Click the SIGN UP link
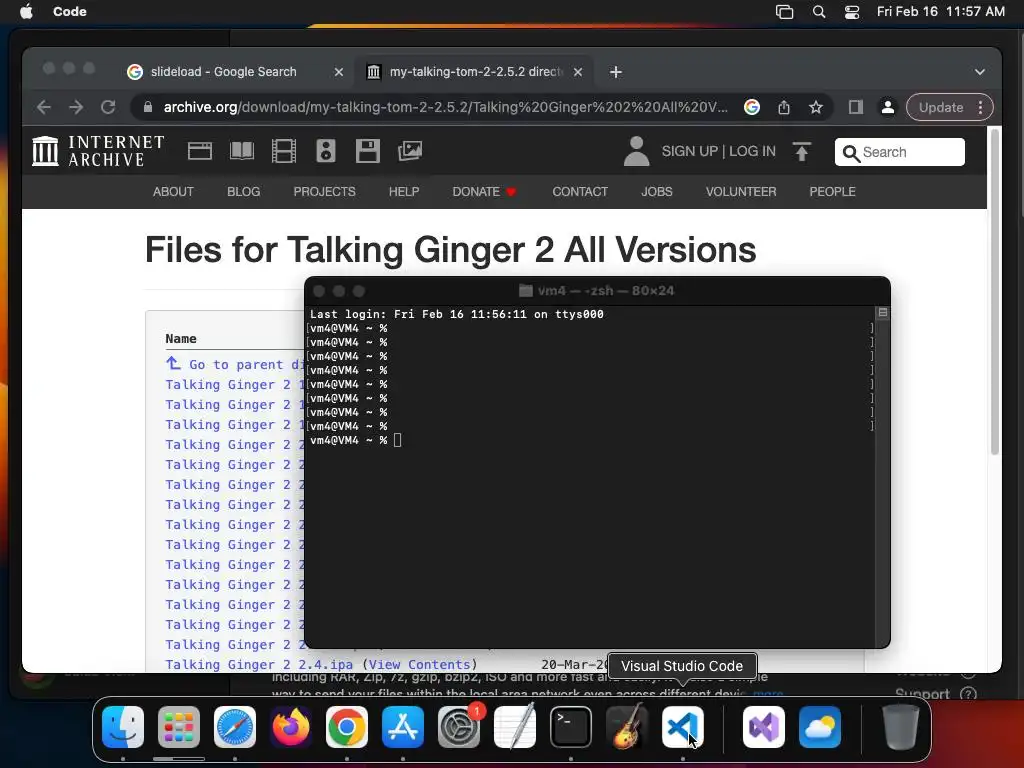 click(690, 151)
